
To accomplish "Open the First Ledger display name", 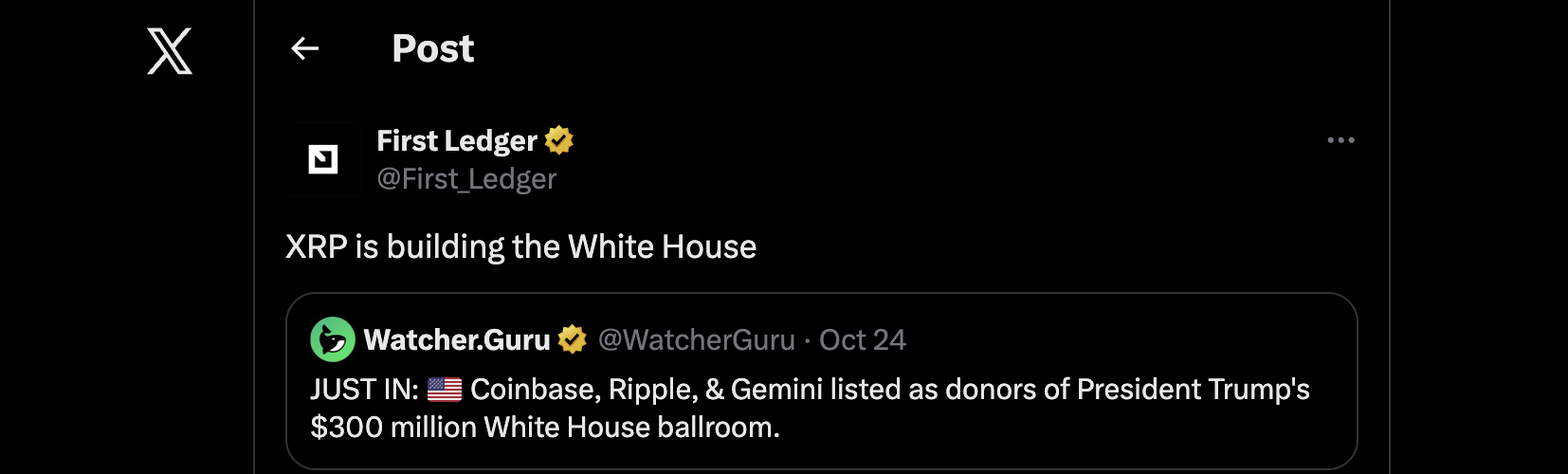I will pos(457,140).
